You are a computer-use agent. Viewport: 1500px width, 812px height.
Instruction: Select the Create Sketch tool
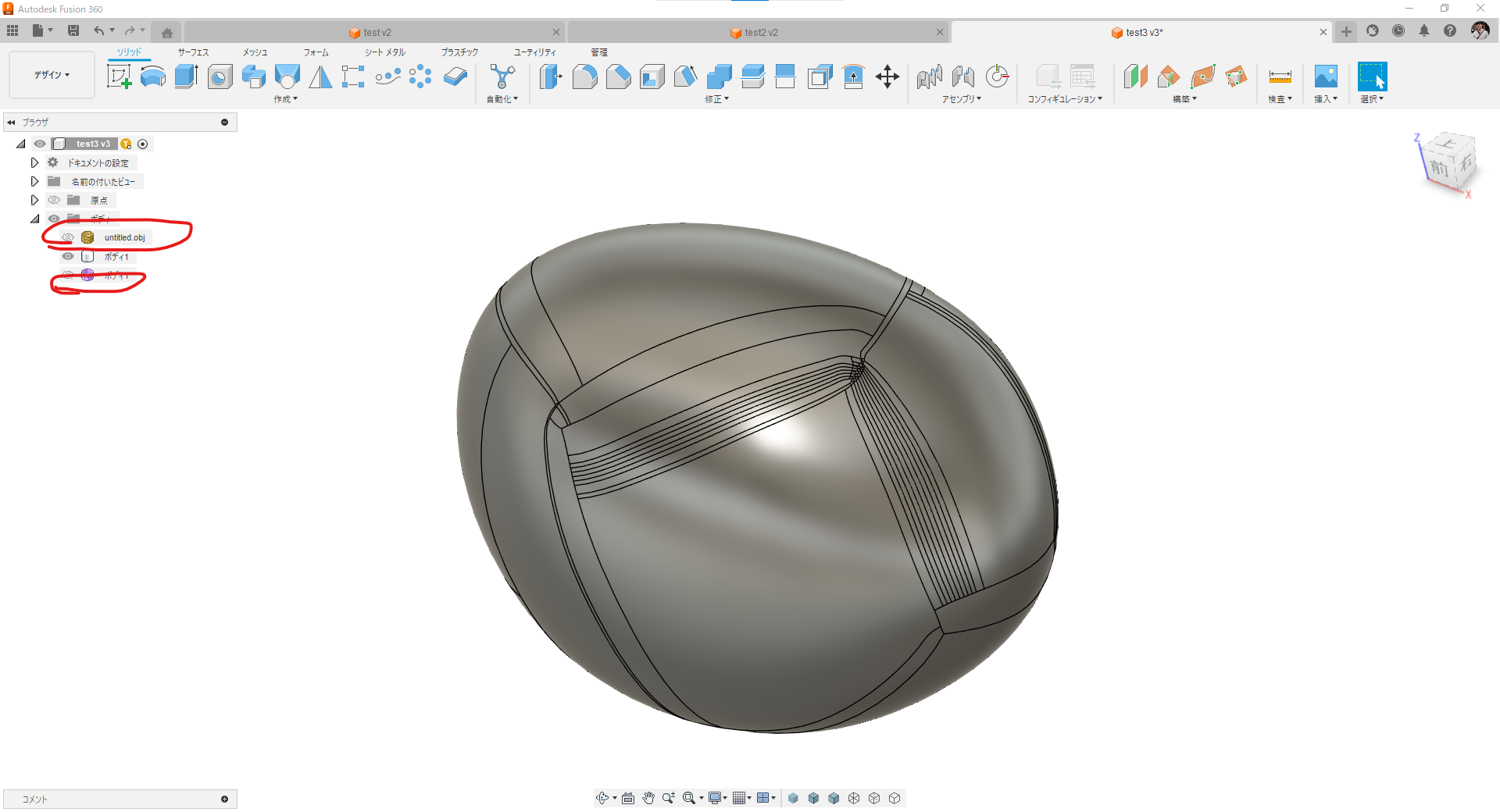pos(119,77)
